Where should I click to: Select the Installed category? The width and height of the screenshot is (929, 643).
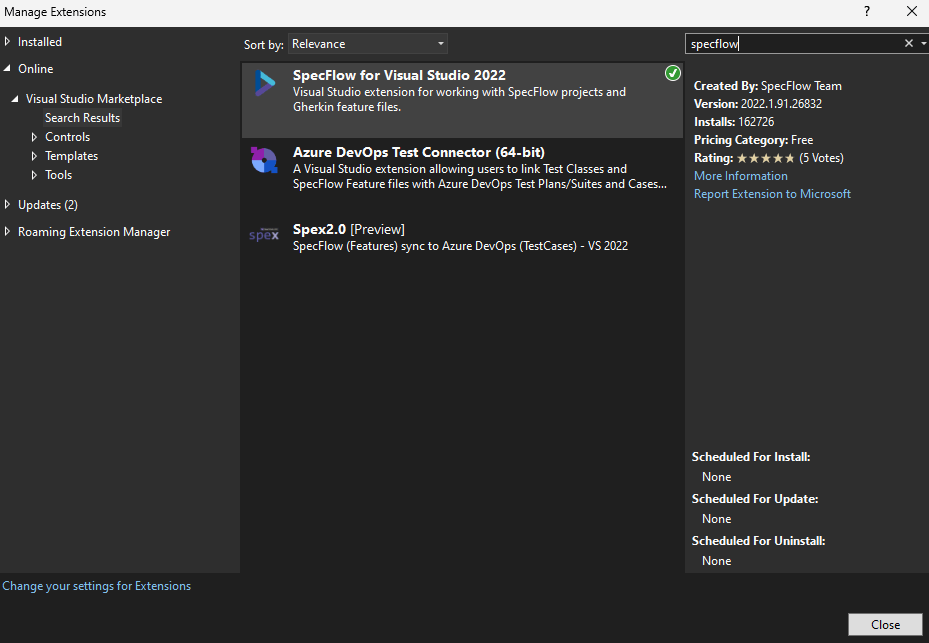[x=36, y=41]
